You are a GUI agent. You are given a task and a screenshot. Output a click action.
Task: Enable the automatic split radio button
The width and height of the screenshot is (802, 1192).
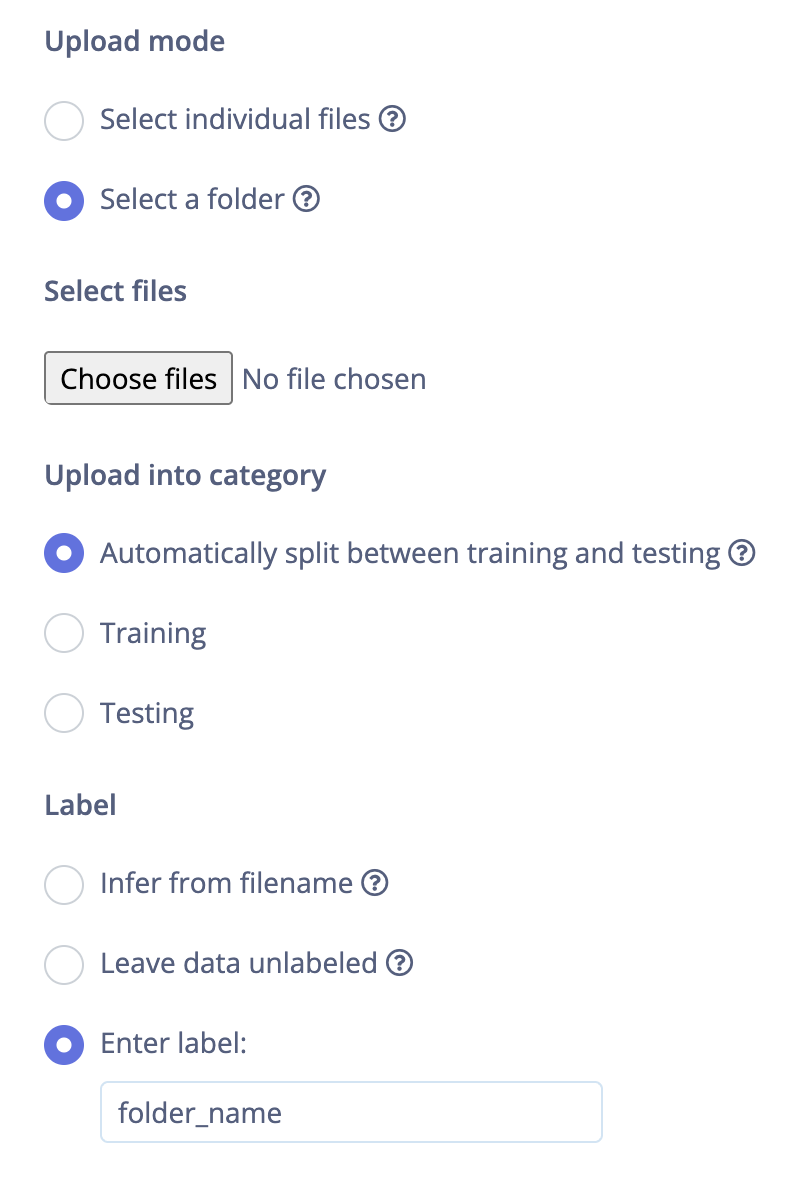tap(64, 554)
